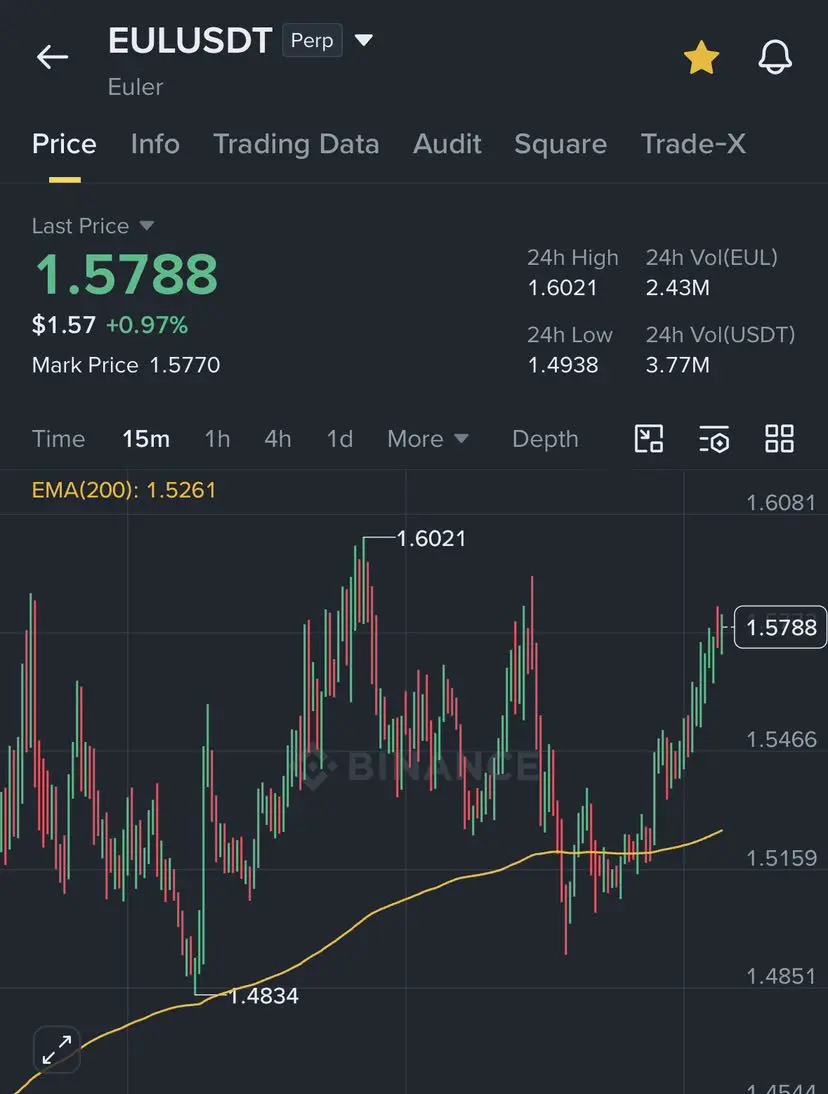This screenshot has width=828, height=1094.
Task: Tap the Perp contract badge
Action: click(312, 40)
